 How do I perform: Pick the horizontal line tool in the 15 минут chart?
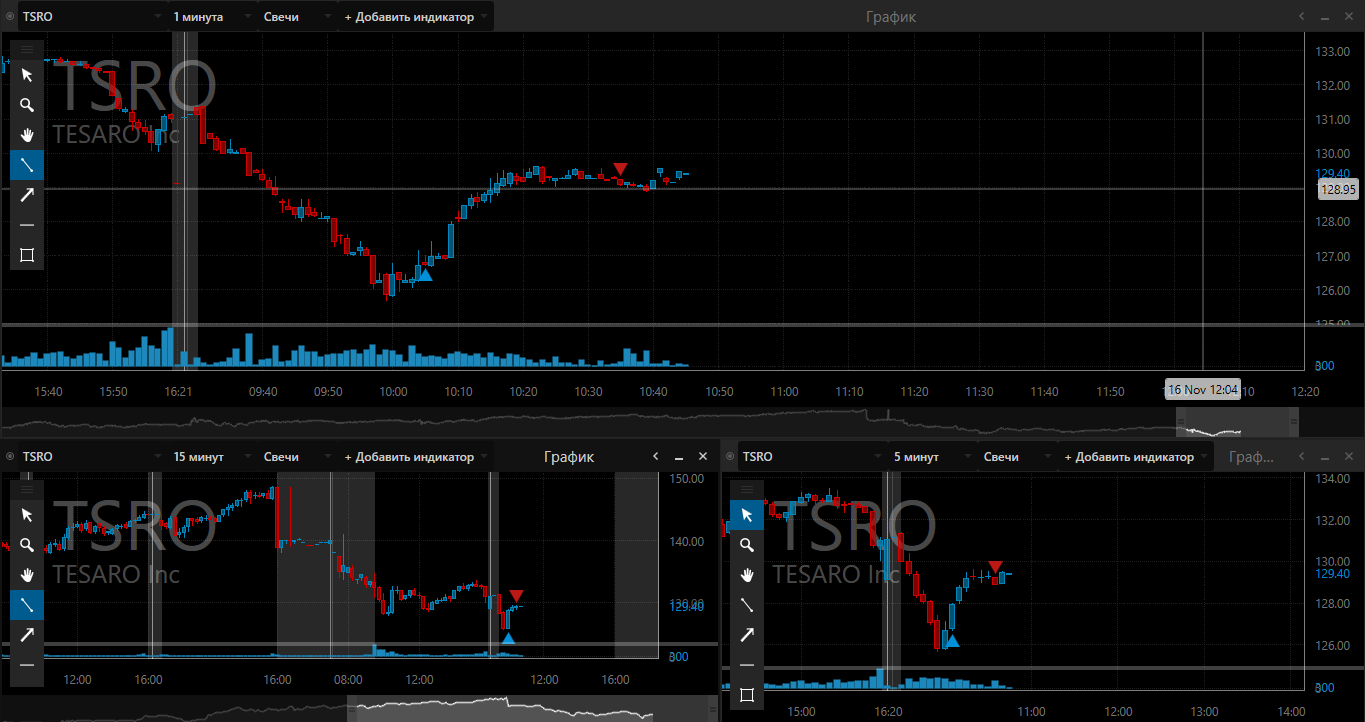pyautogui.click(x=27, y=665)
